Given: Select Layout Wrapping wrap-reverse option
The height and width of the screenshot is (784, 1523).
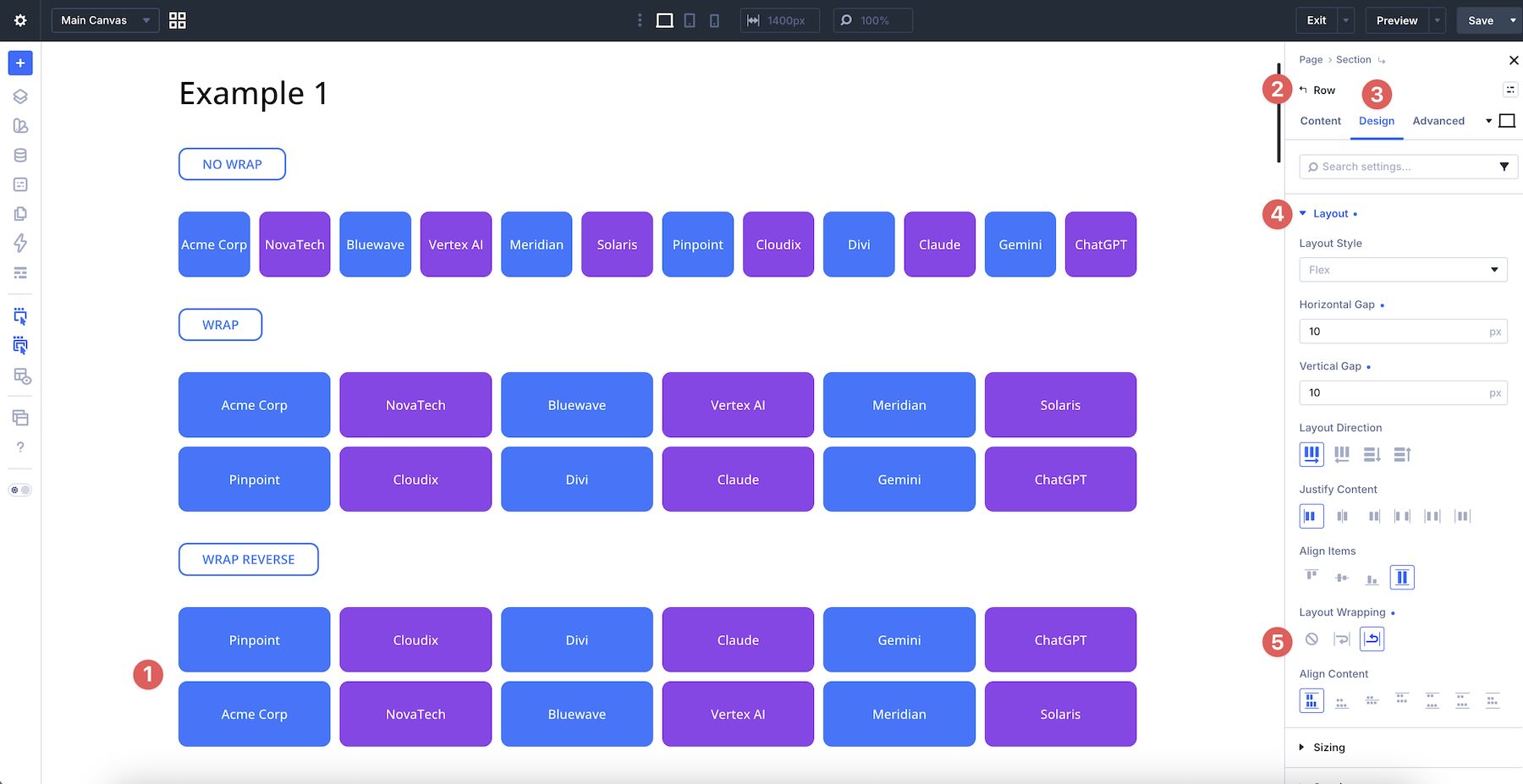Looking at the screenshot, I should [1372, 639].
